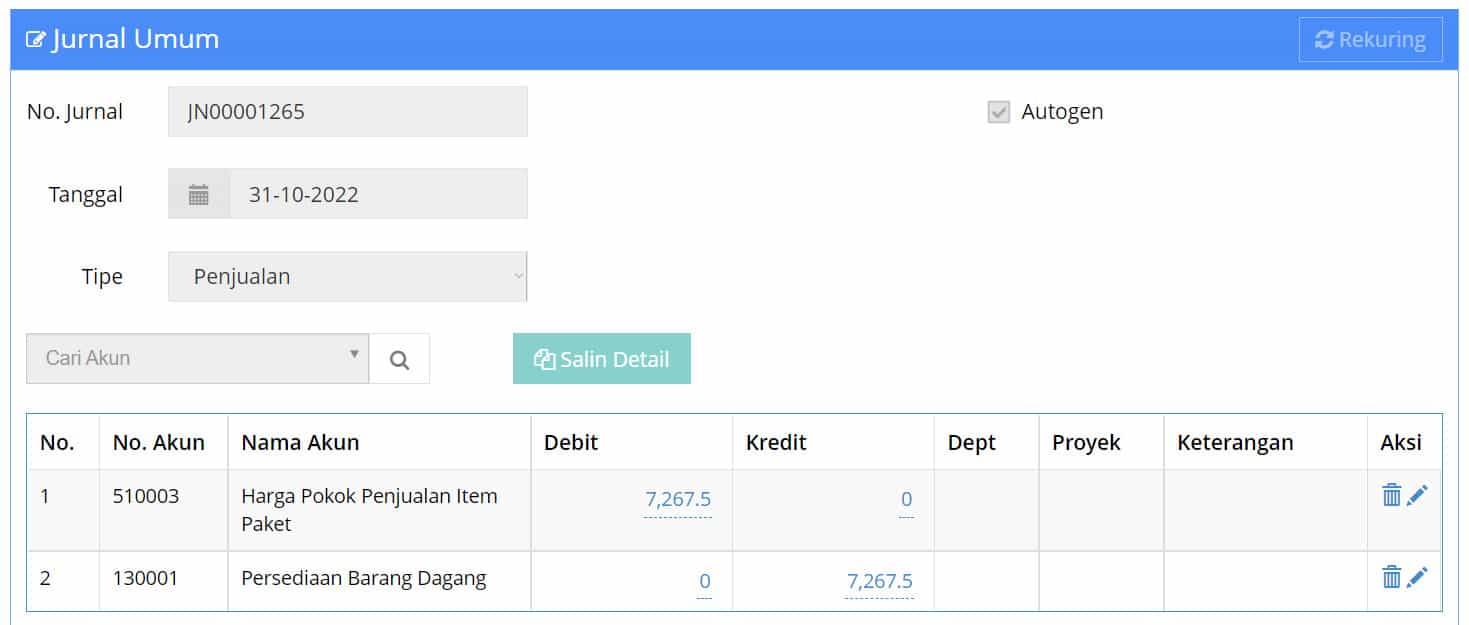Open the Cari Akun dropdown
The width and height of the screenshot is (1469, 625).
197,358
